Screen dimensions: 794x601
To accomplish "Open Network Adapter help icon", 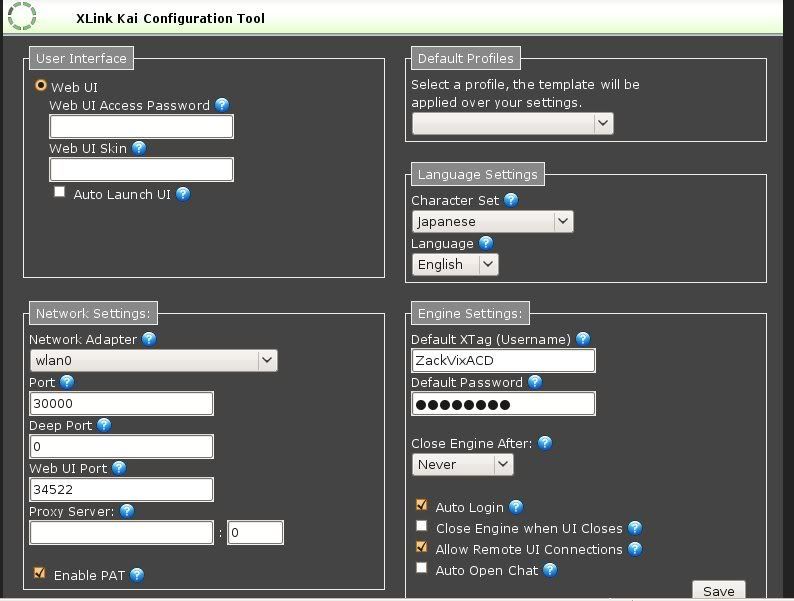I will click(x=149, y=339).
